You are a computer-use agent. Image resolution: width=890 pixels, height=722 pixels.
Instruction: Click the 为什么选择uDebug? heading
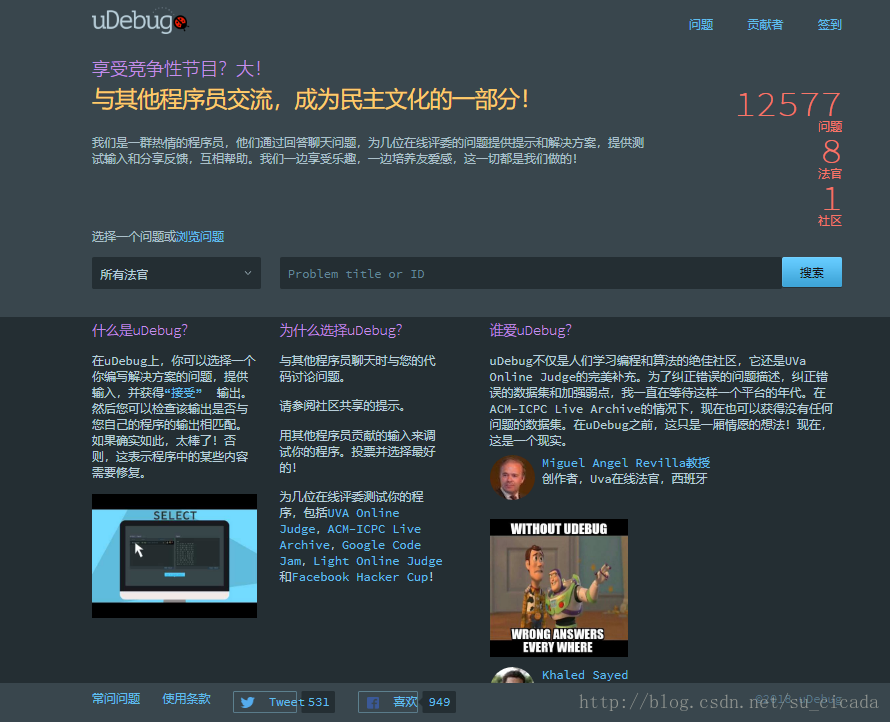coord(341,330)
